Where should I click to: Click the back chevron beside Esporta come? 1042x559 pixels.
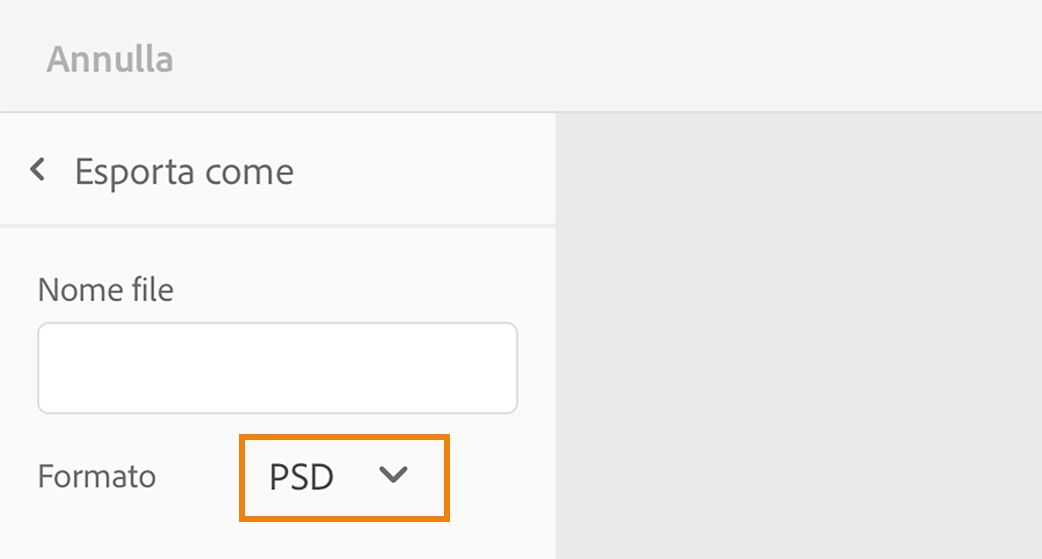[x=38, y=170]
